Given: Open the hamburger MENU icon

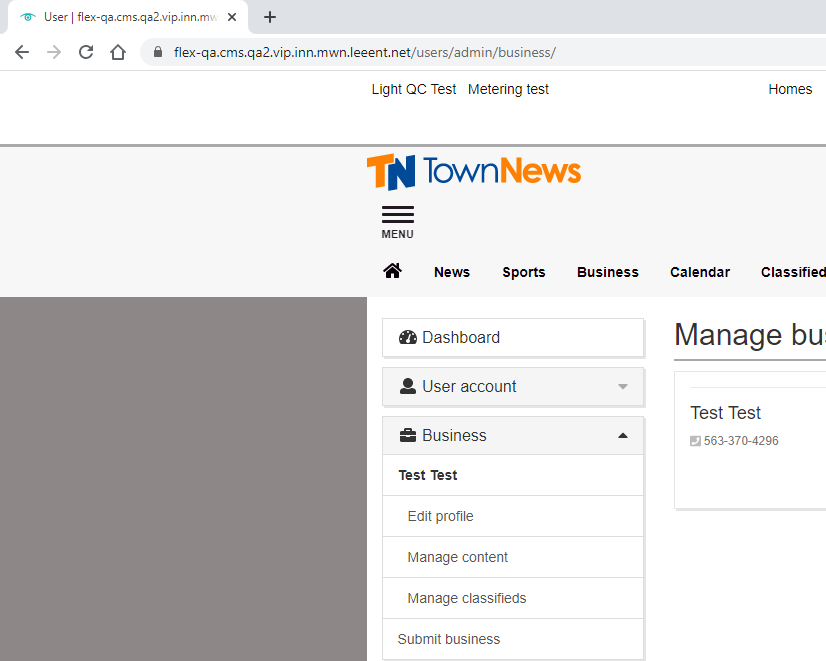Looking at the screenshot, I should [397, 221].
